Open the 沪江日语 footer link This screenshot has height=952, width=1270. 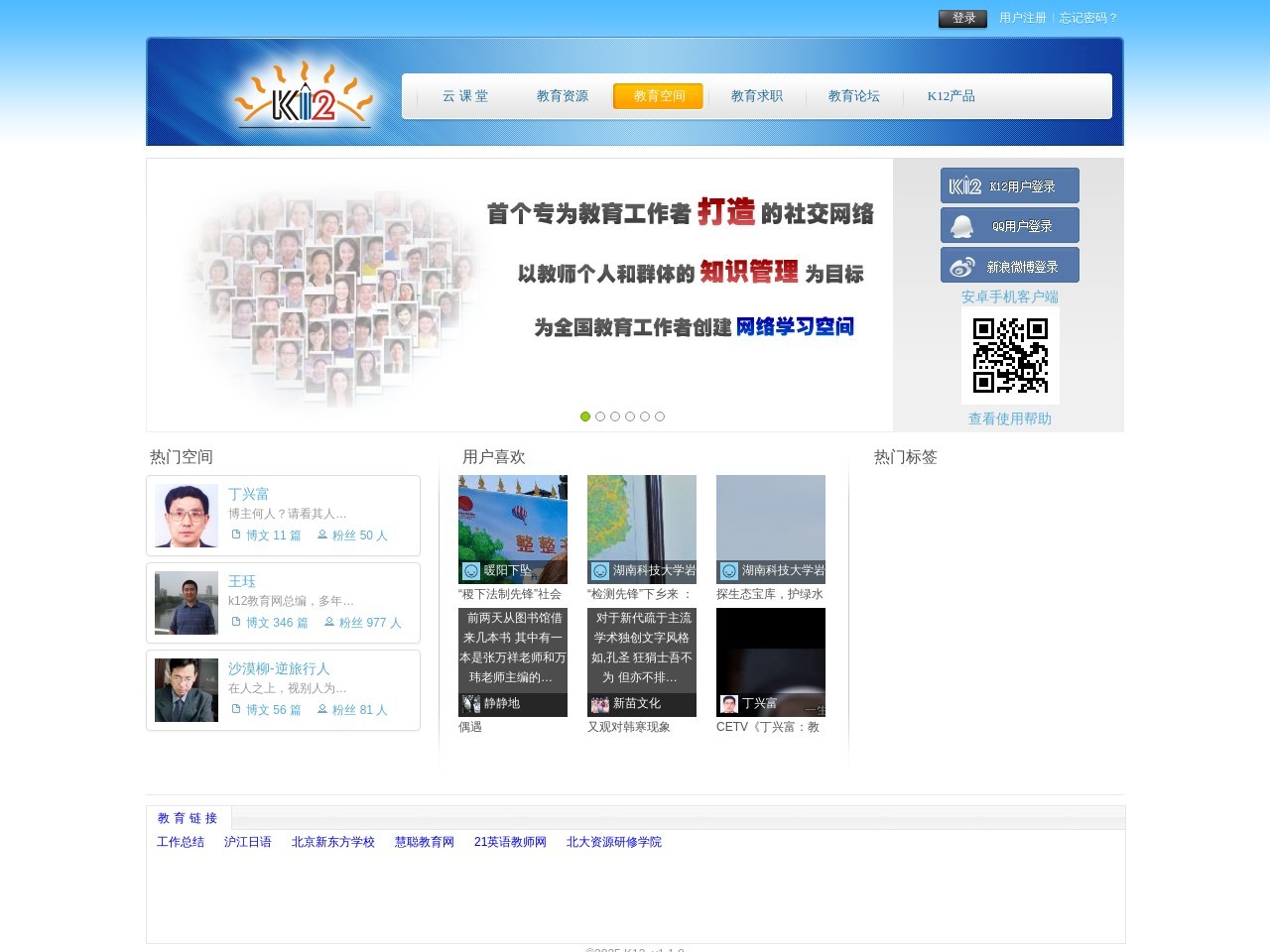point(247,842)
